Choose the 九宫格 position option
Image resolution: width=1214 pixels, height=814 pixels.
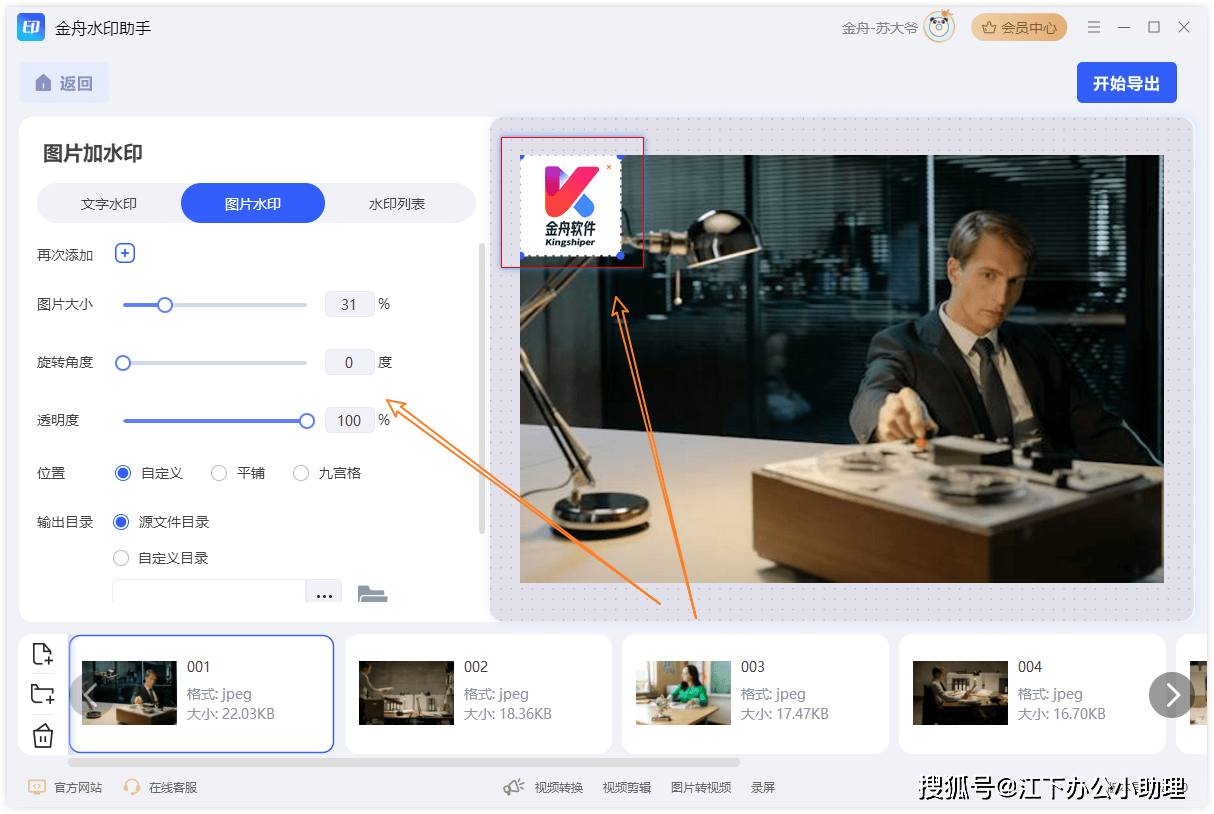tap(301, 473)
